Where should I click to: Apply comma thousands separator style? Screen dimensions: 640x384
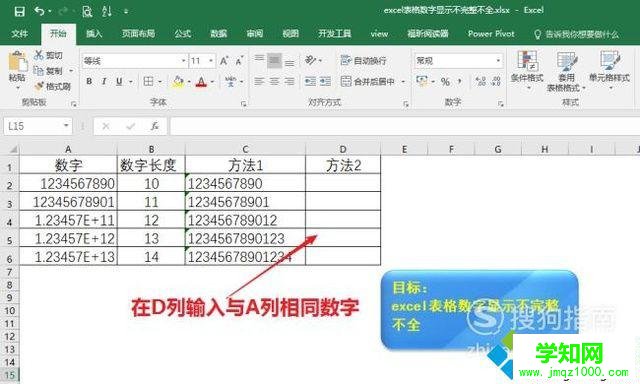coord(460,82)
